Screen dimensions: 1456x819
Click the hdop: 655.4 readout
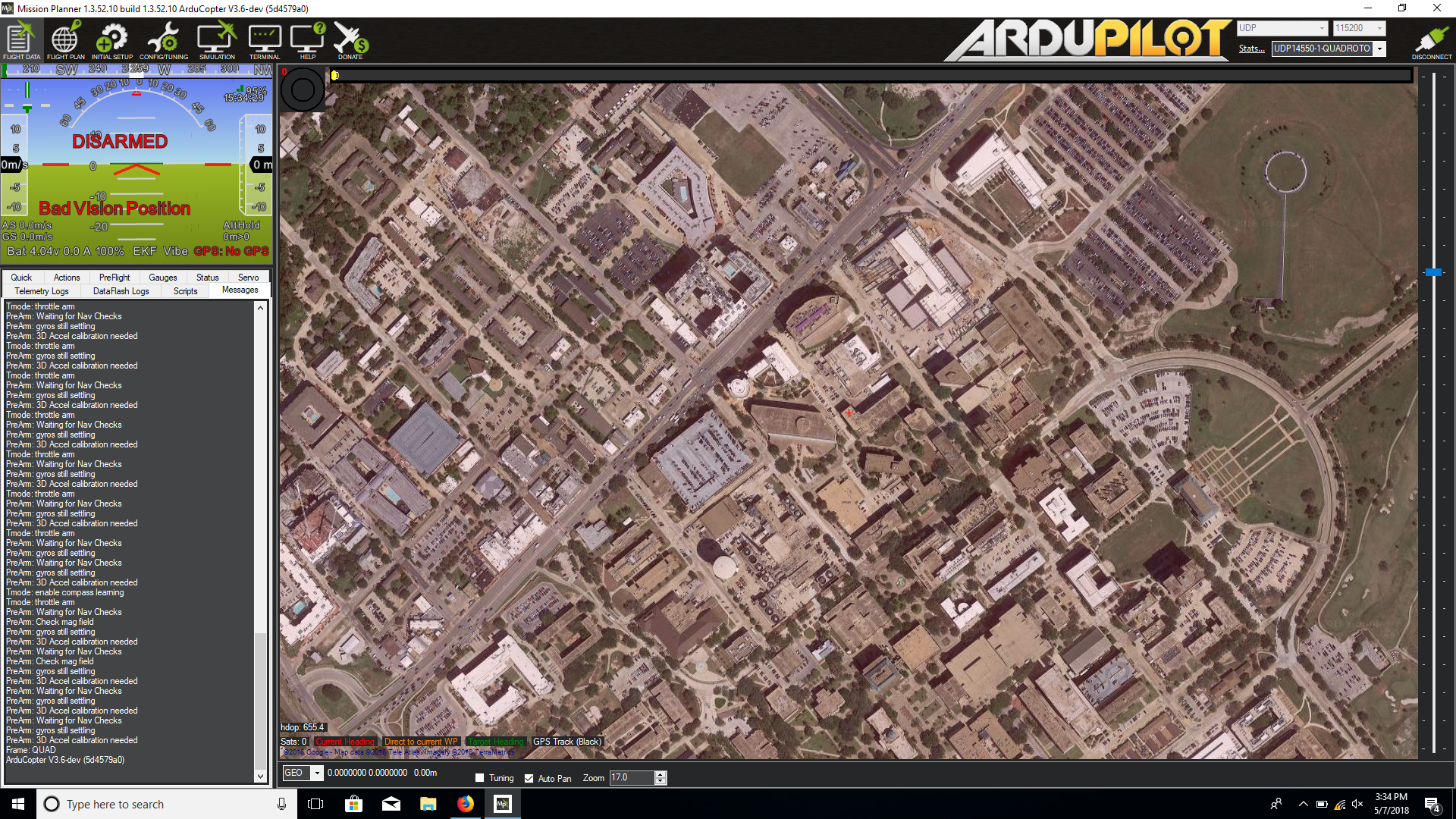point(303,727)
